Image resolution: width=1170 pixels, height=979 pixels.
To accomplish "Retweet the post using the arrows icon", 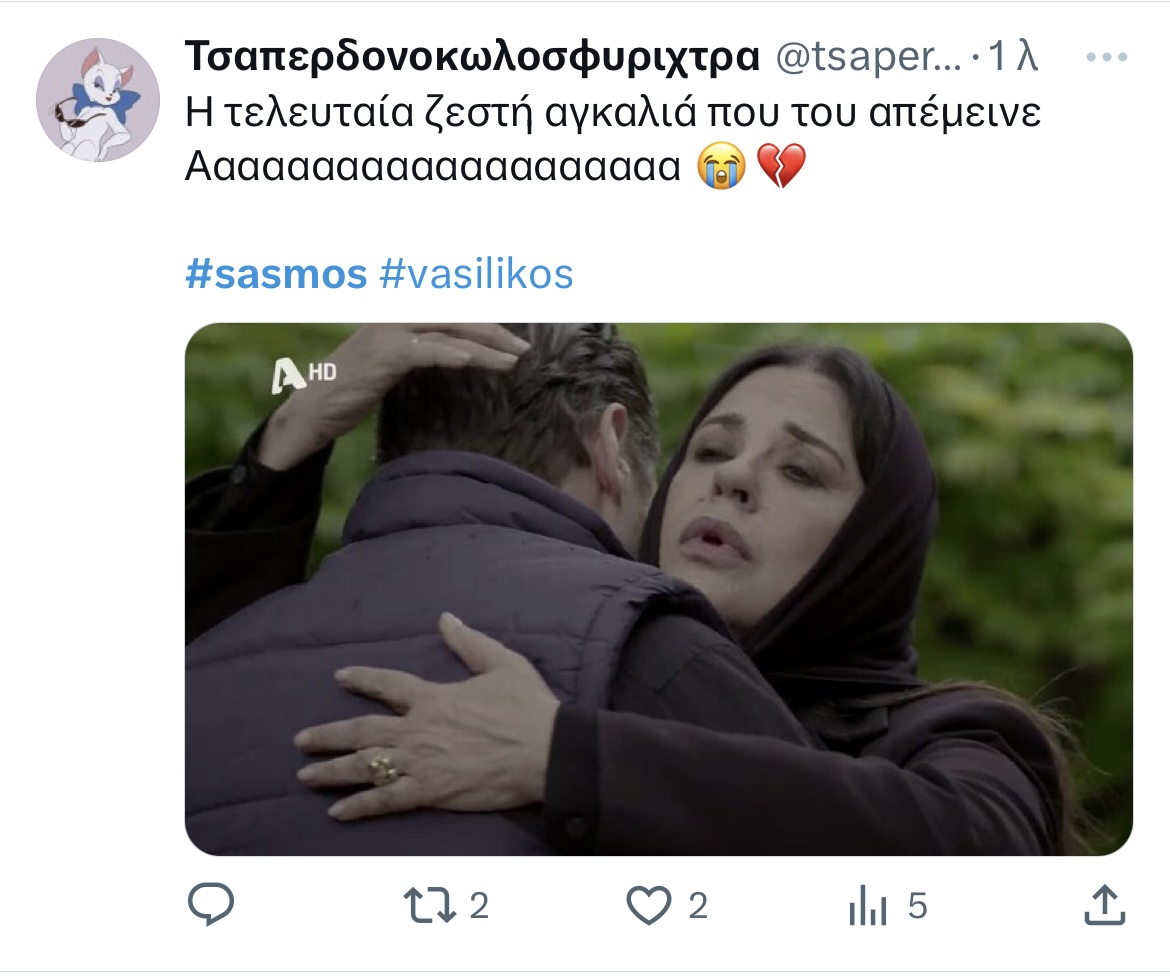I will (x=429, y=905).
